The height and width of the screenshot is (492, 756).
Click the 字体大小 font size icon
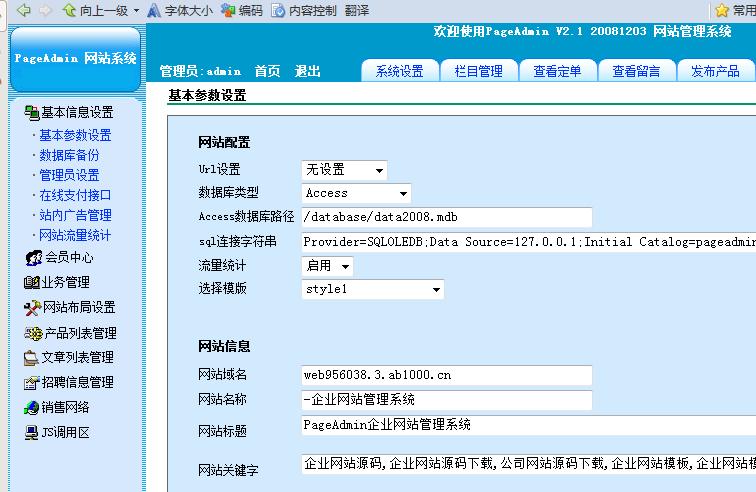tap(154, 10)
